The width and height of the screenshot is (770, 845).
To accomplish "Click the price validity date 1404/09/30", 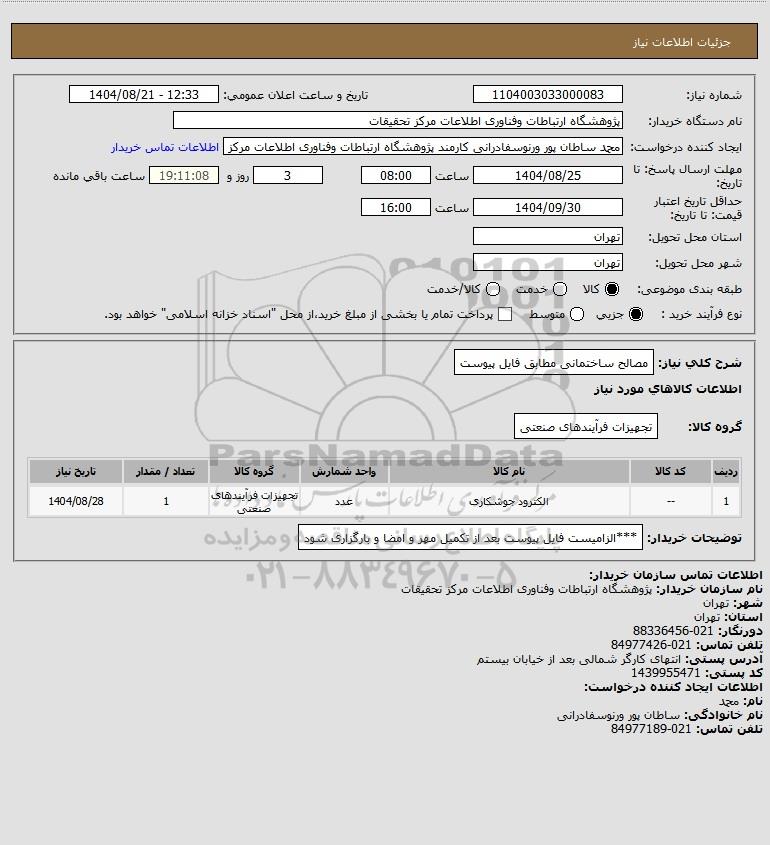I will [547, 207].
